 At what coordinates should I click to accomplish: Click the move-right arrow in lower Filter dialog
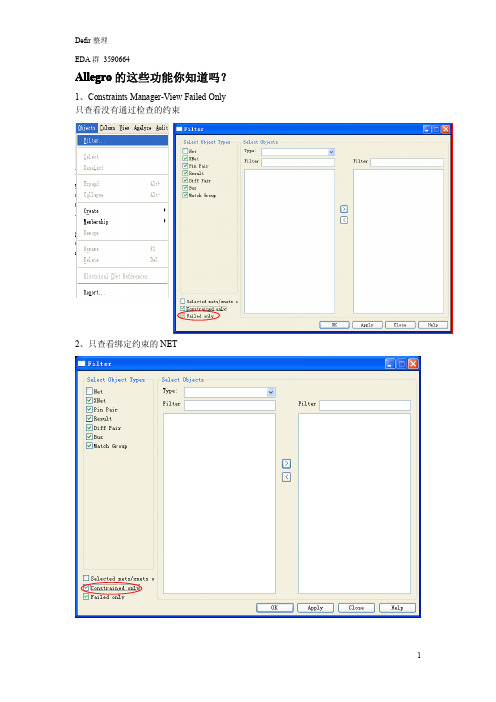pos(286,463)
